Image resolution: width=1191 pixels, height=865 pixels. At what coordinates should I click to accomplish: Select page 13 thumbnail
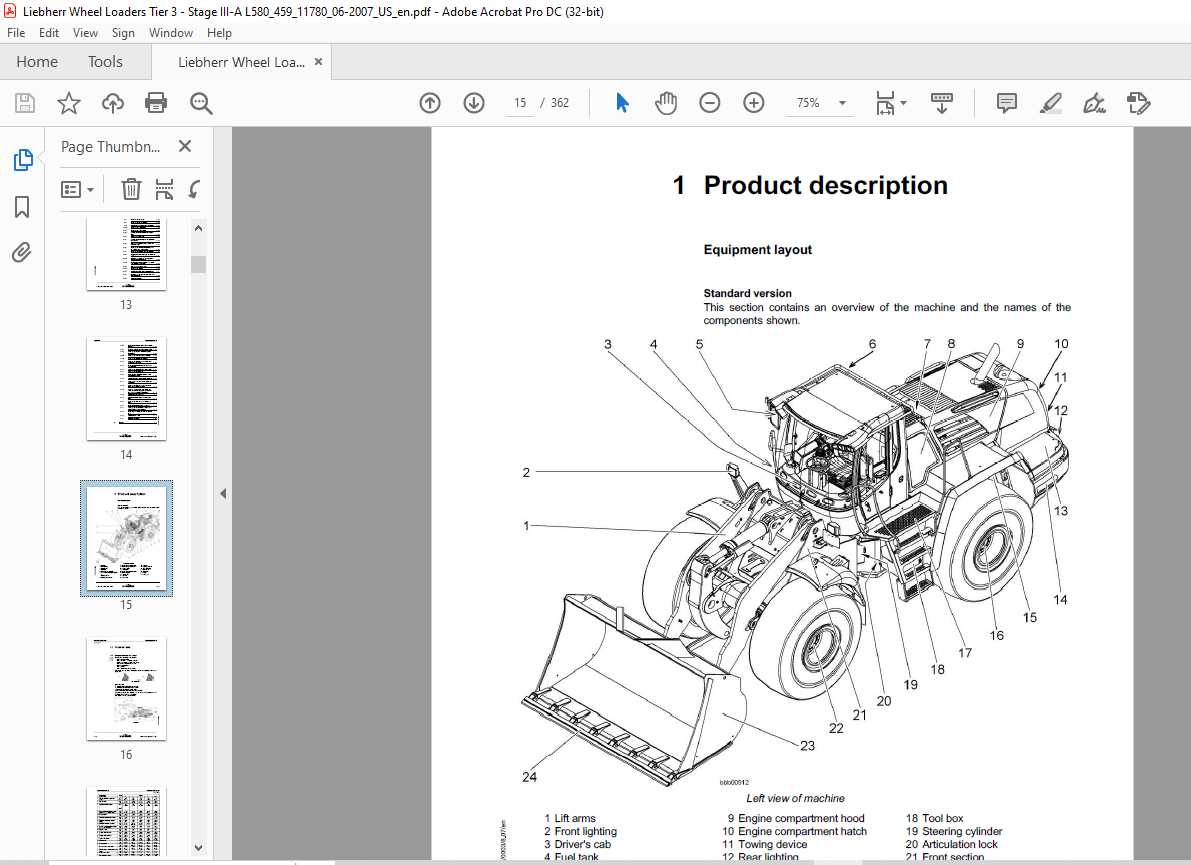[x=126, y=254]
